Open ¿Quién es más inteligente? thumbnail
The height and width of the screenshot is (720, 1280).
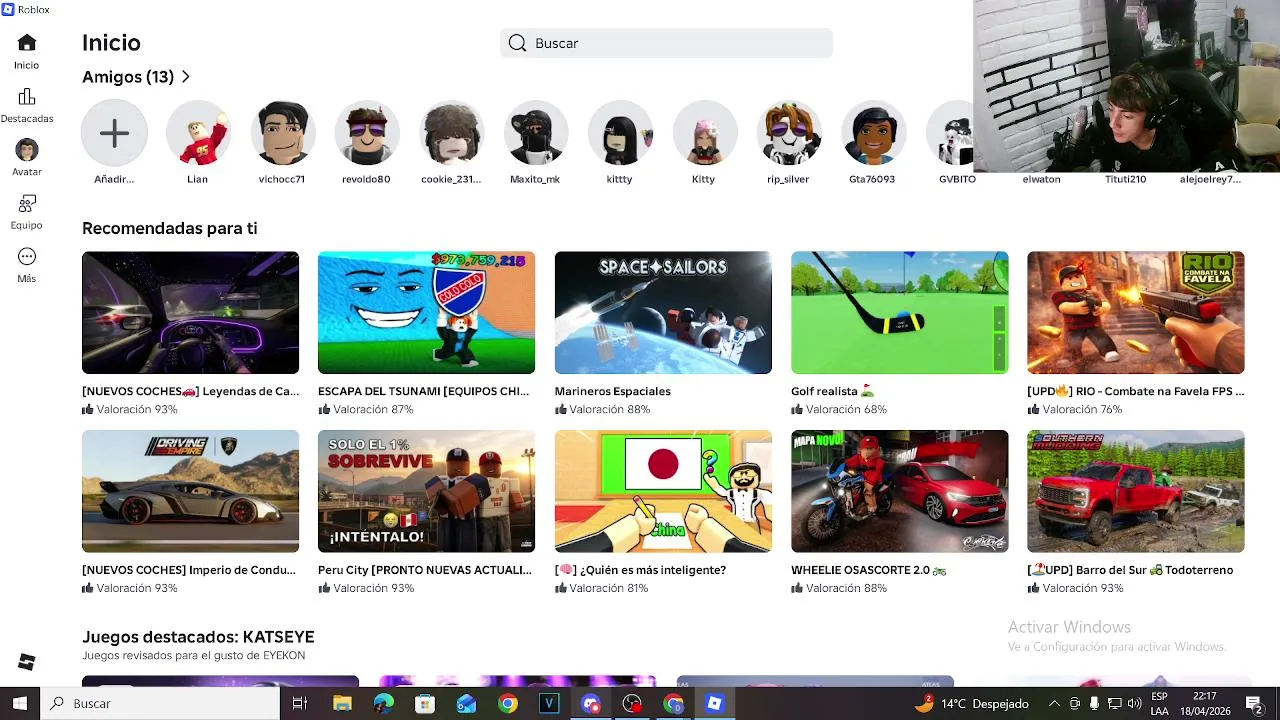663,491
